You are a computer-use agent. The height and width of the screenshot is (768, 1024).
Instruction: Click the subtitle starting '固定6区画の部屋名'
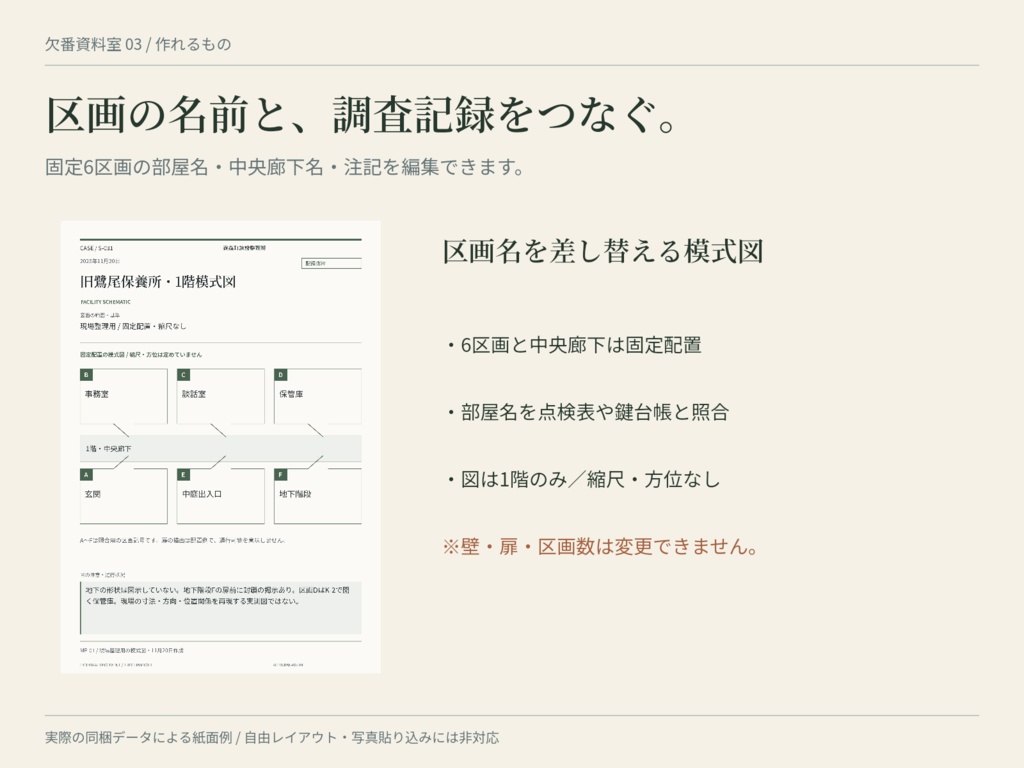pyautogui.click(x=285, y=167)
